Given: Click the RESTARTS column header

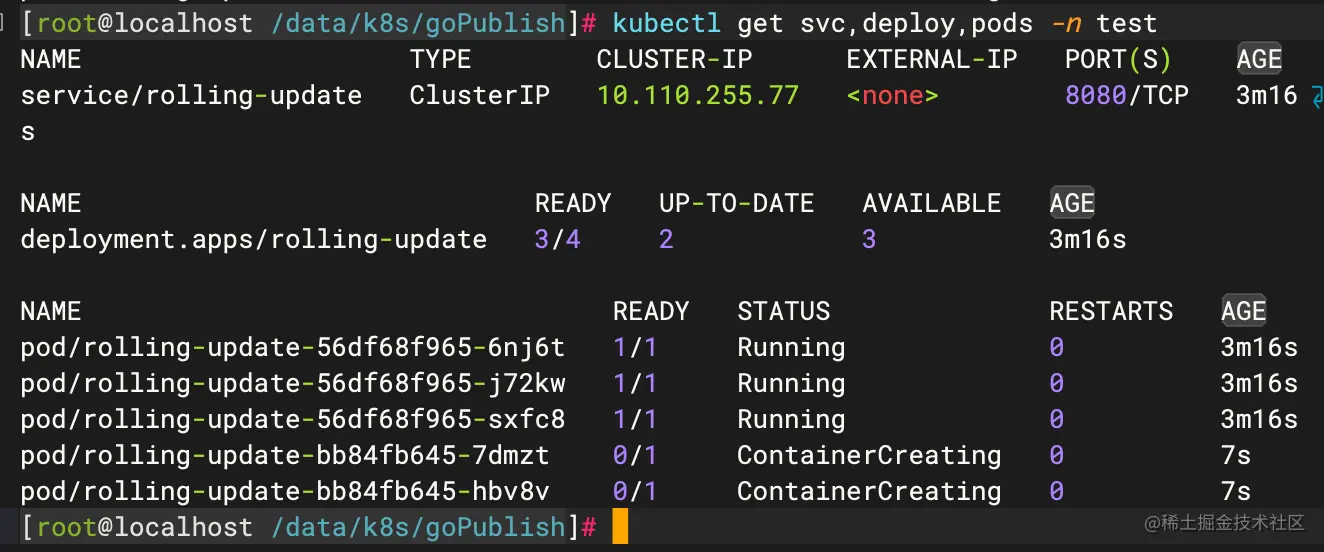Looking at the screenshot, I should click(x=1111, y=311).
